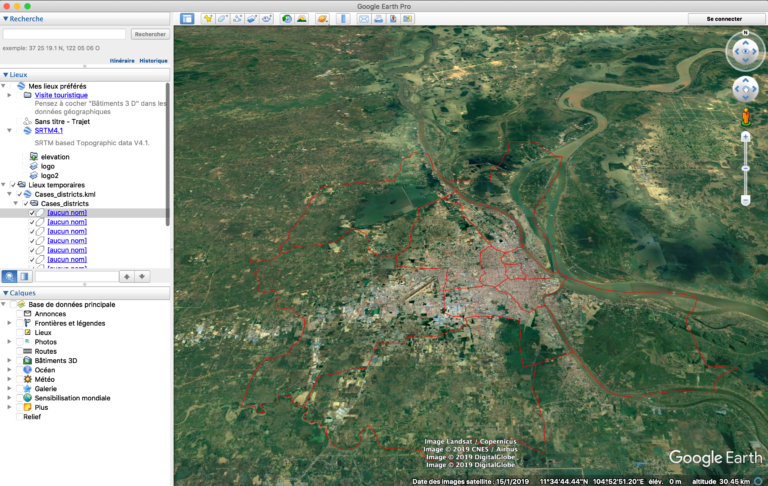768x486 pixels.
Task: Open the planet switcher (Saturn) icon
Action: [322, 19]
